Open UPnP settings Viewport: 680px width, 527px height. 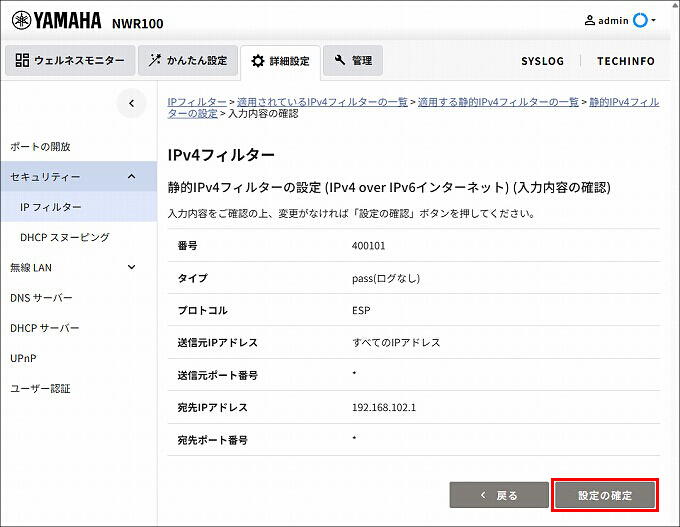[23, 358]
